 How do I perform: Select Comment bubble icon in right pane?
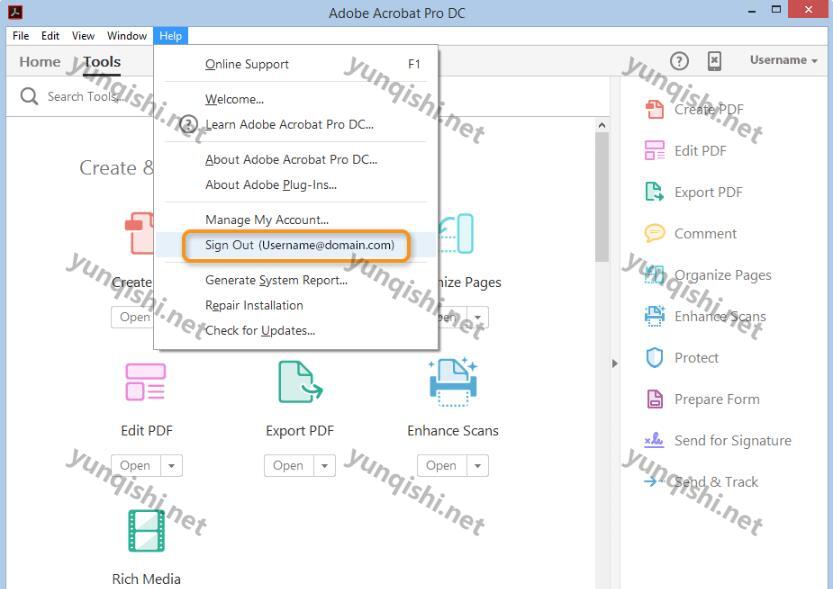(654, 233)
